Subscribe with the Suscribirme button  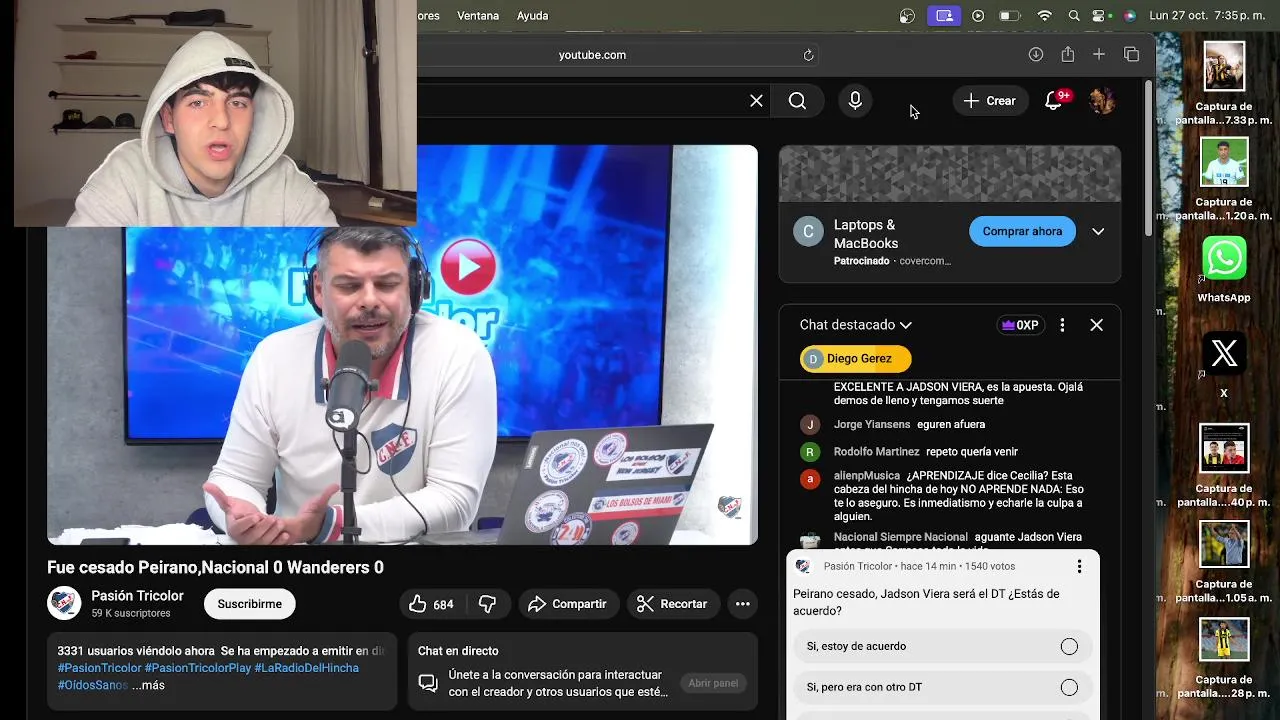point(249,604)
